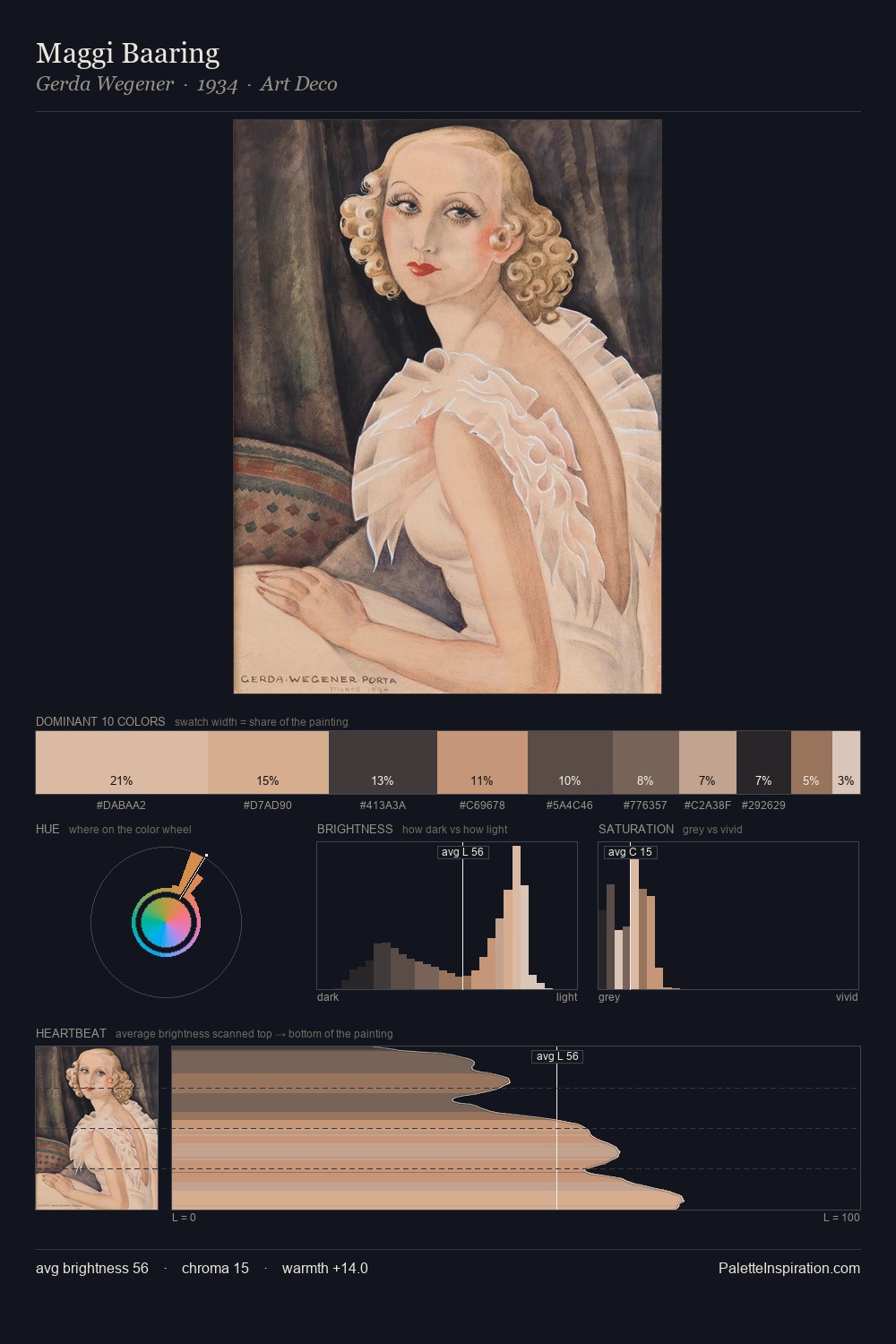Viewport: 896px width, 1344px height.
Task: Click the HUE section heading
Action: click(47, 829)
